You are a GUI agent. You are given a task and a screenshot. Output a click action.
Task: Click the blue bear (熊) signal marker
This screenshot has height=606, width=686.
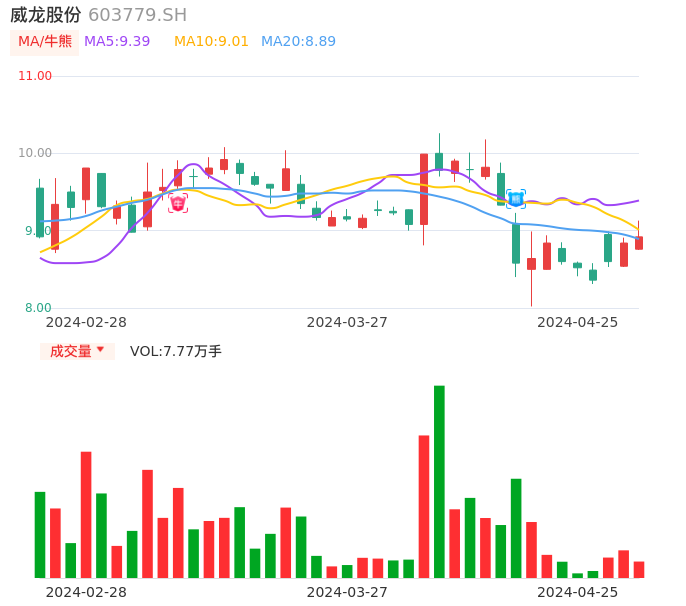(516, 199)
